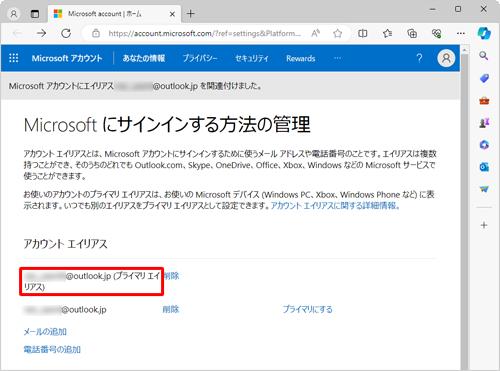Reload the current page

coord(66,33)
